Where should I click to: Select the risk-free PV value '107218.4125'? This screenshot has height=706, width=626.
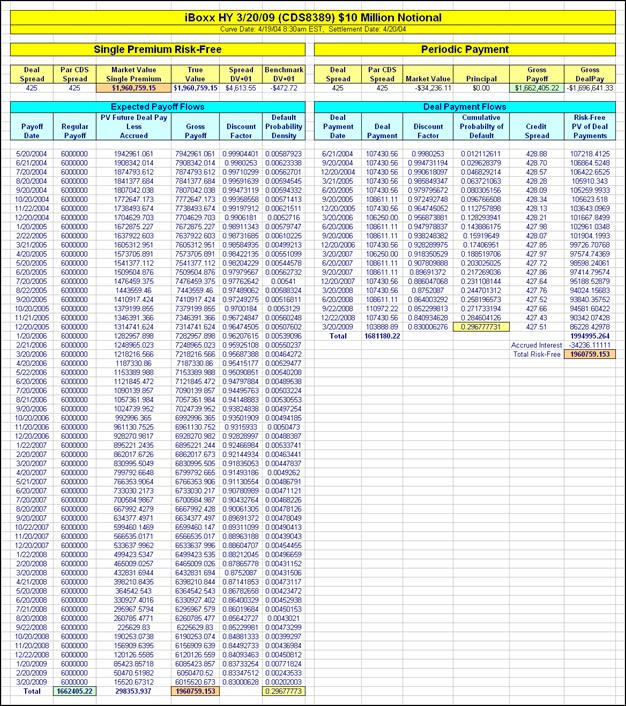590,154
